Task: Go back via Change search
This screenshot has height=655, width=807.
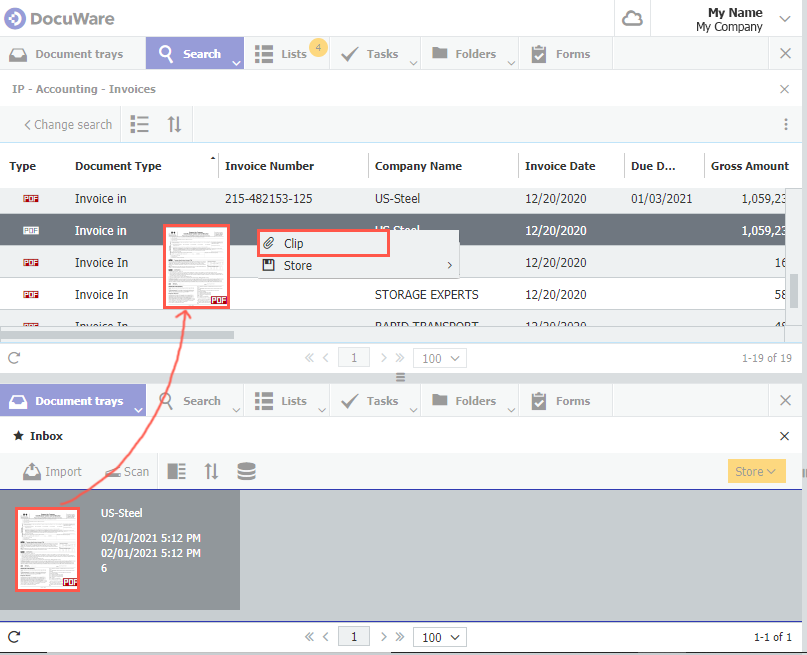Action: tap(68, 124)
